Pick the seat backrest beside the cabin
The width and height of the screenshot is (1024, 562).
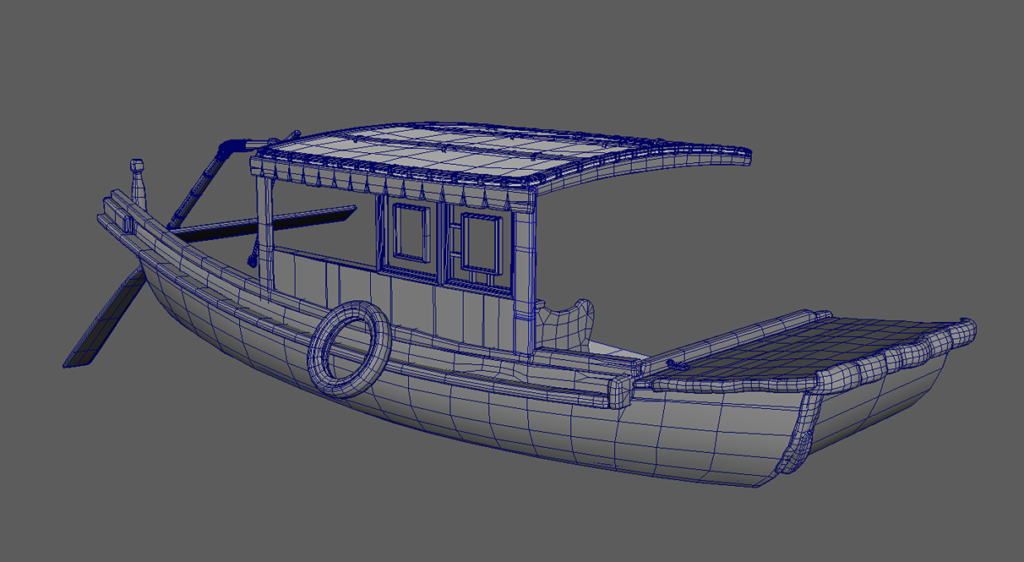click(566, 324)
